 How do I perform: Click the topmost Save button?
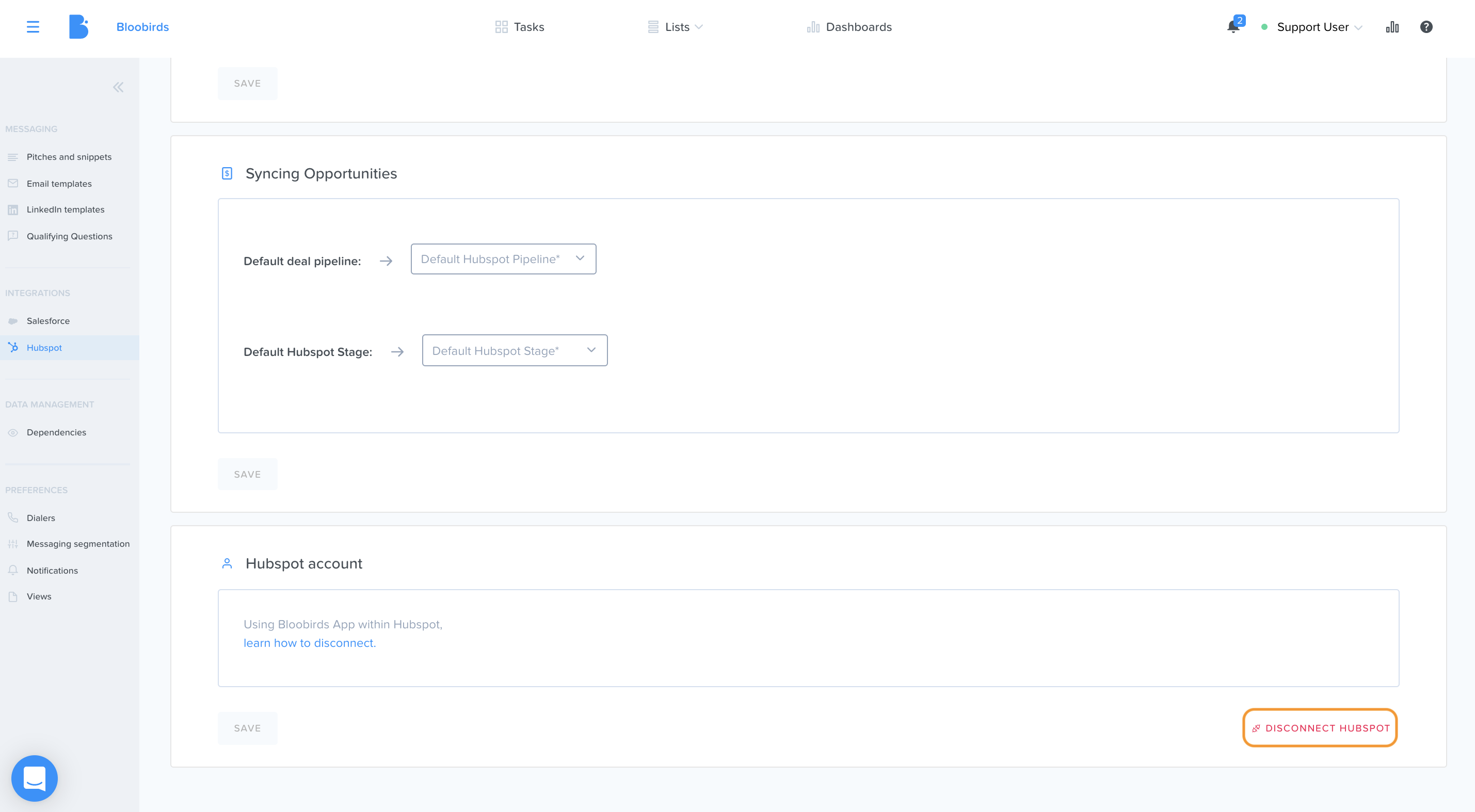tap(247, 84)
